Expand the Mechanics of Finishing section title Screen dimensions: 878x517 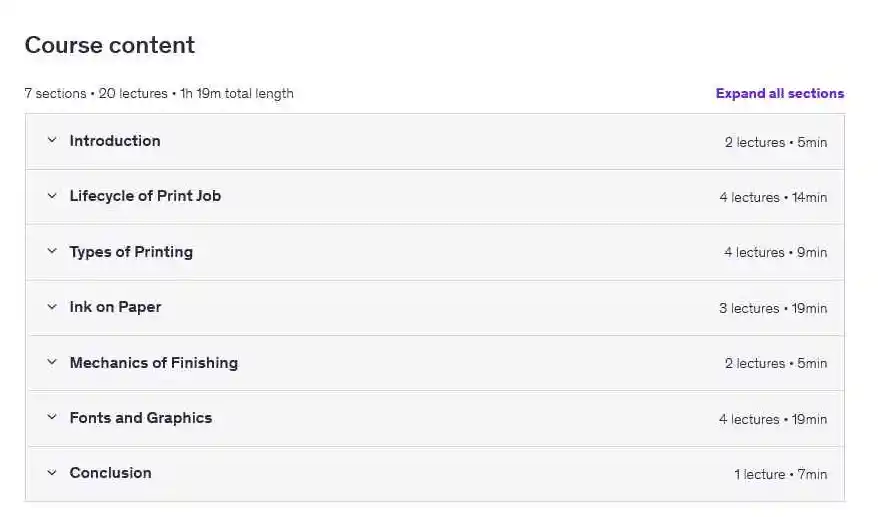[x=153, y=363]
